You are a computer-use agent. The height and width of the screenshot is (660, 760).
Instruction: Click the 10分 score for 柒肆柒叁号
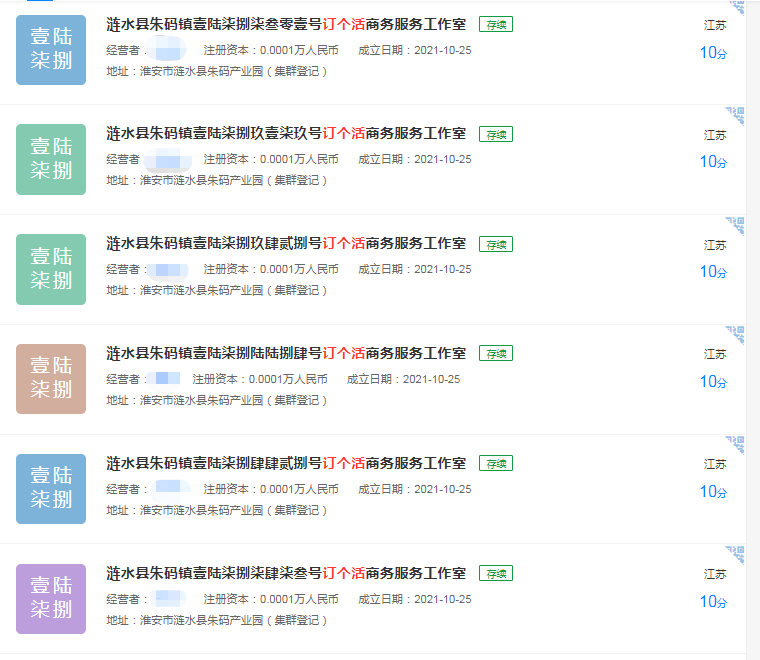point(713,601)
